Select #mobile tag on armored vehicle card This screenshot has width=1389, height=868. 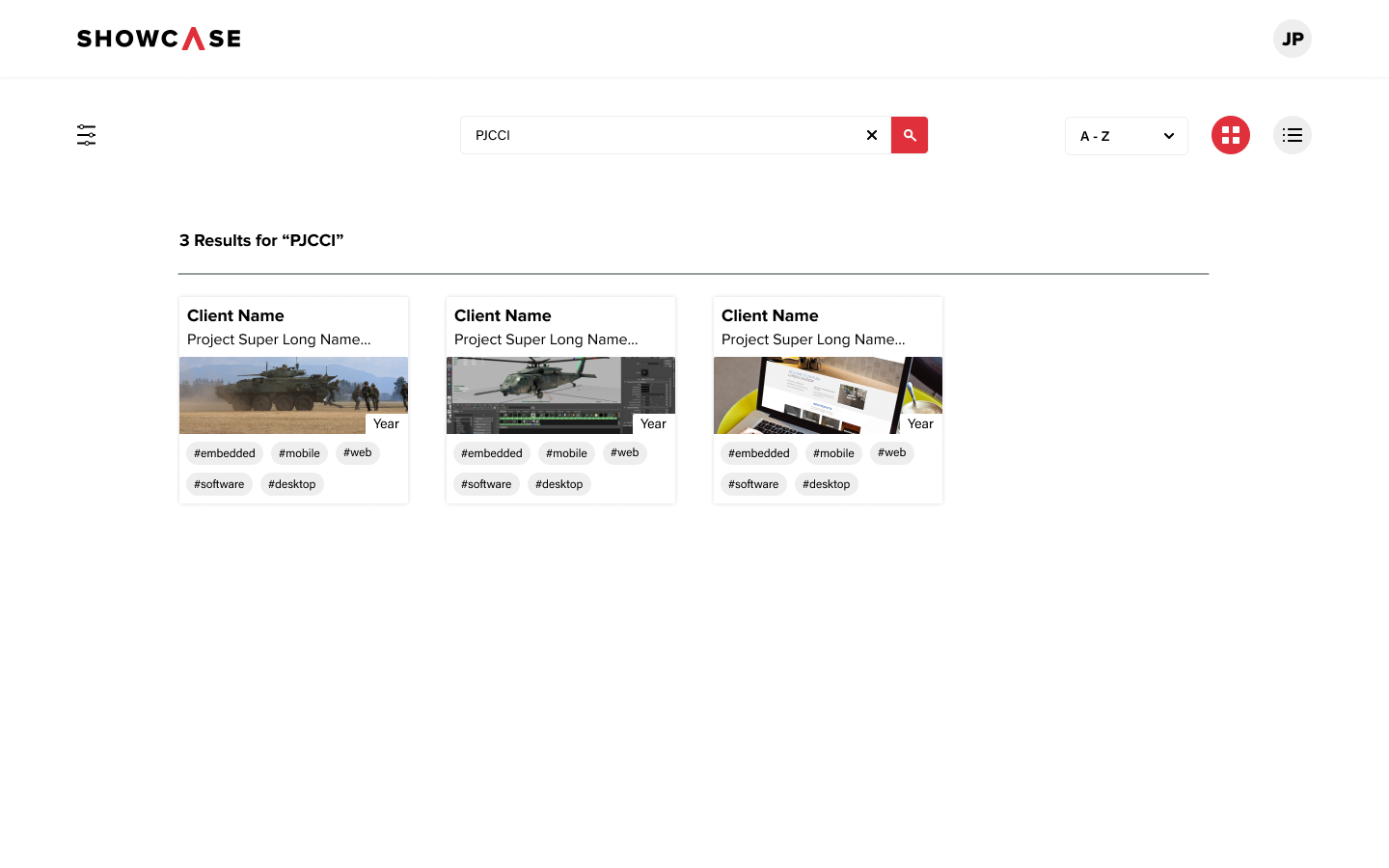299,453
